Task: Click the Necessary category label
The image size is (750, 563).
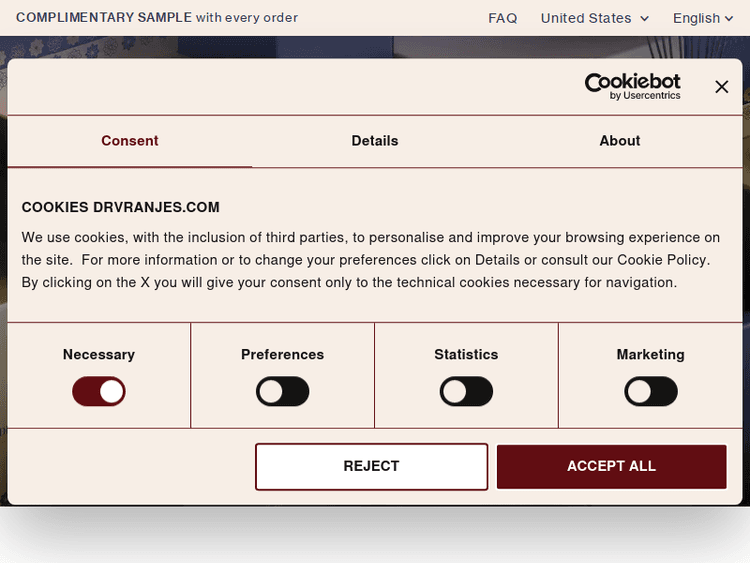Action: 99,355
